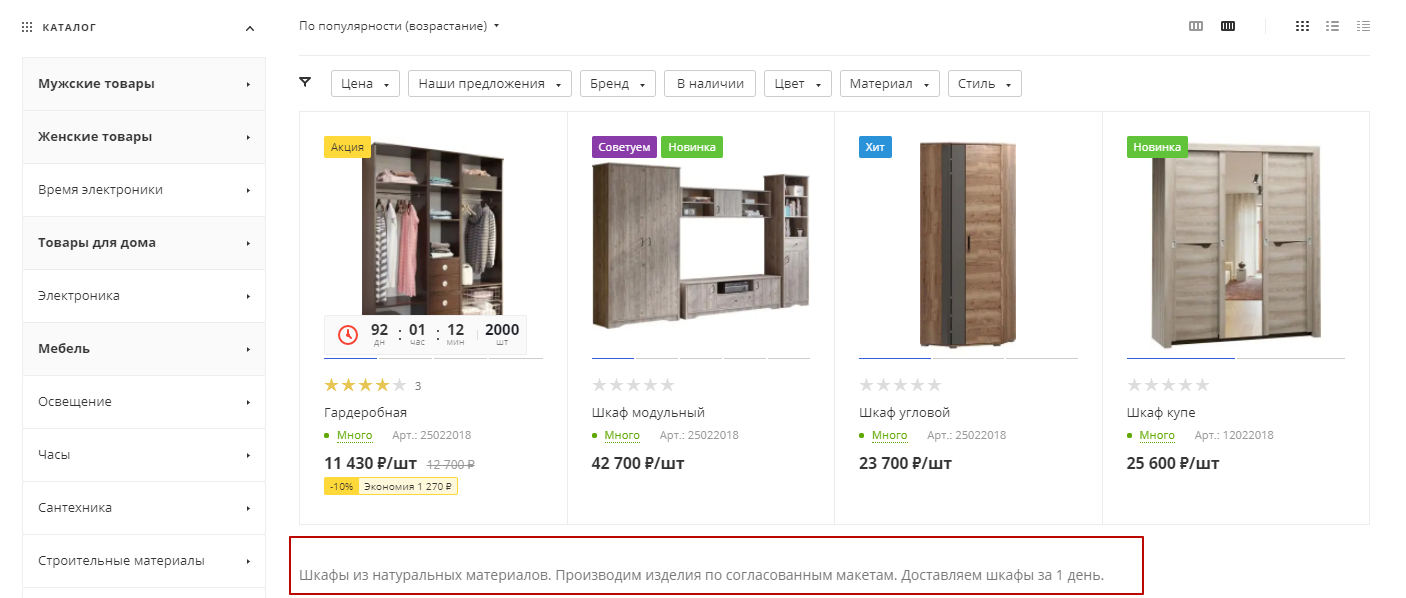Viewport: 1406px width, 598px height.
Task: Collapse the КАТАЛОГ menu chevron
Action: tap(250, 28)
